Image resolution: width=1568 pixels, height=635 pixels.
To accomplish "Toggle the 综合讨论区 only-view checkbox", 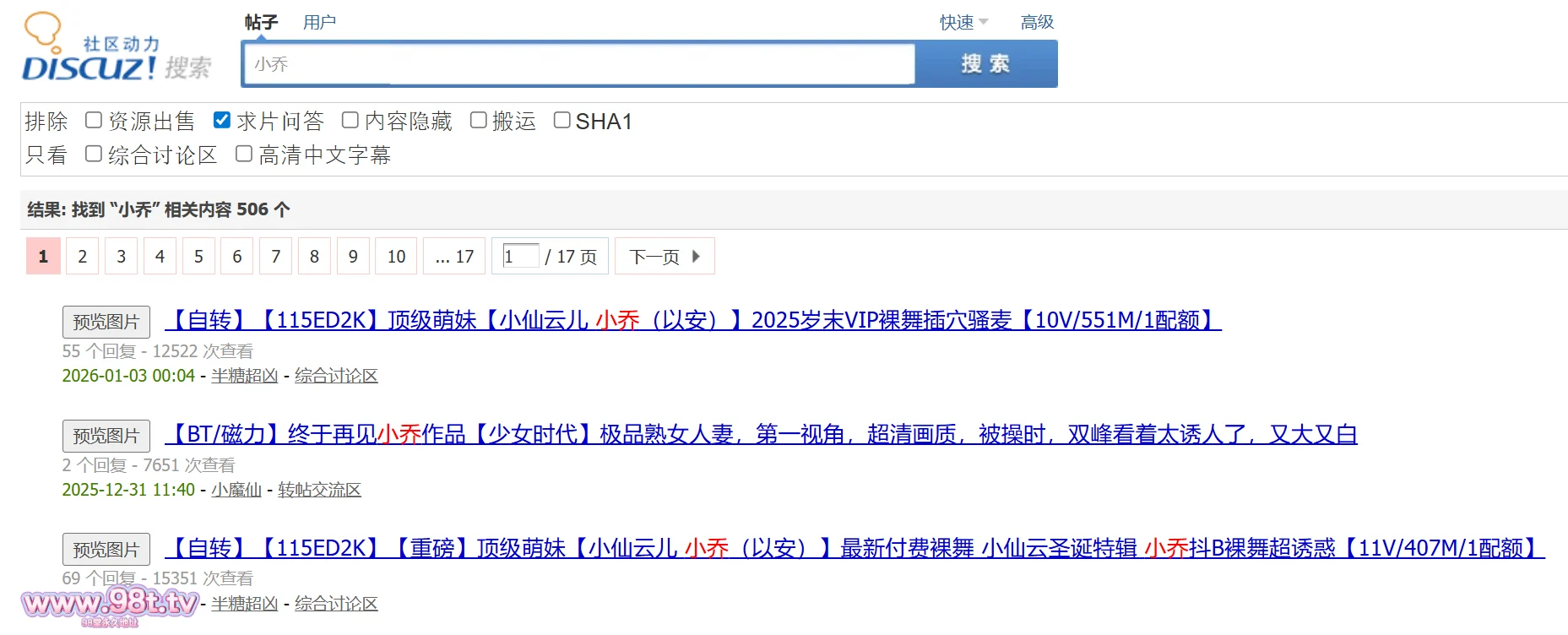I will pyautogui.click(x=94, y=155).
